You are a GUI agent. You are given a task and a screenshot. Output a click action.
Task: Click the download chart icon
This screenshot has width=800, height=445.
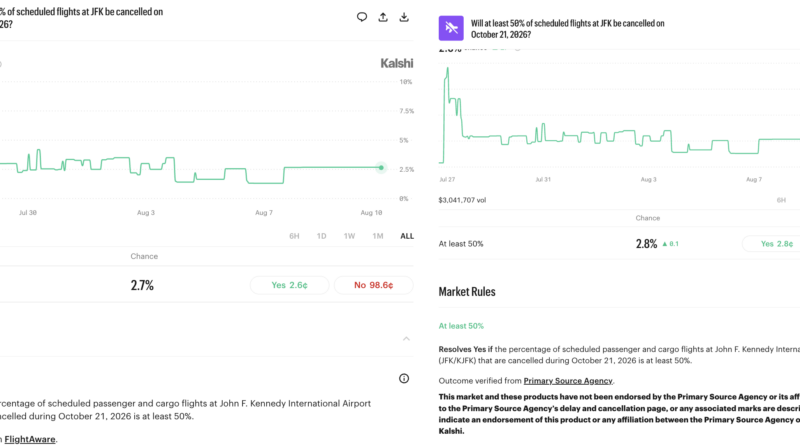[404, 17]
